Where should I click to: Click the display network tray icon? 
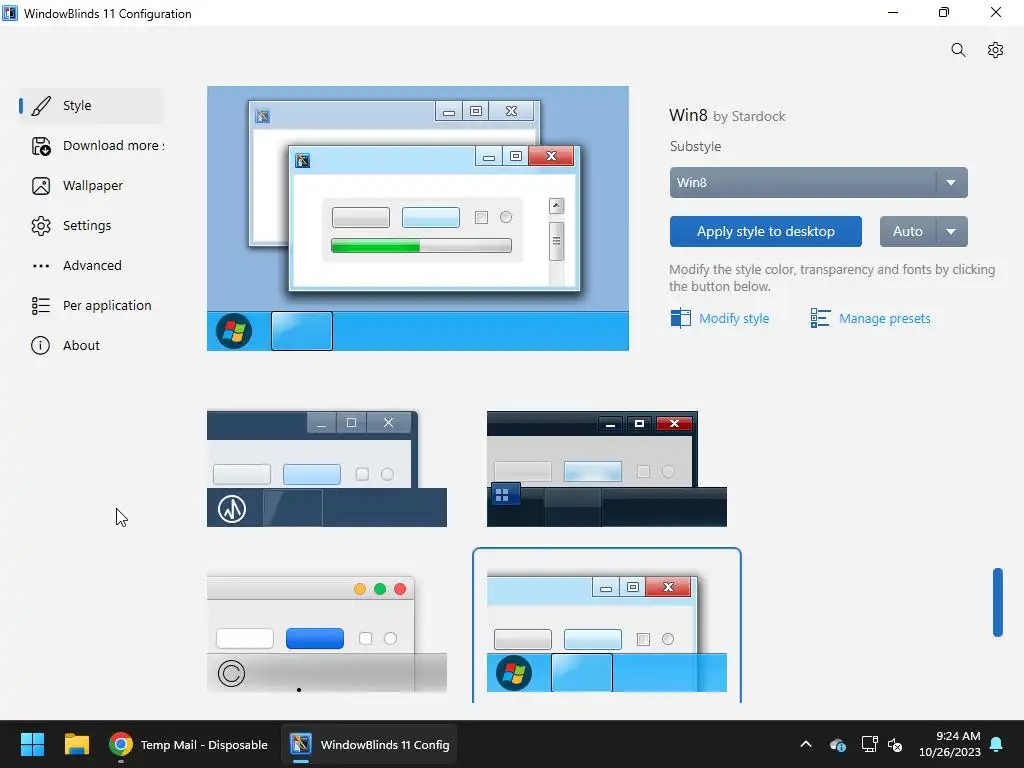click(x=869, y=744)
